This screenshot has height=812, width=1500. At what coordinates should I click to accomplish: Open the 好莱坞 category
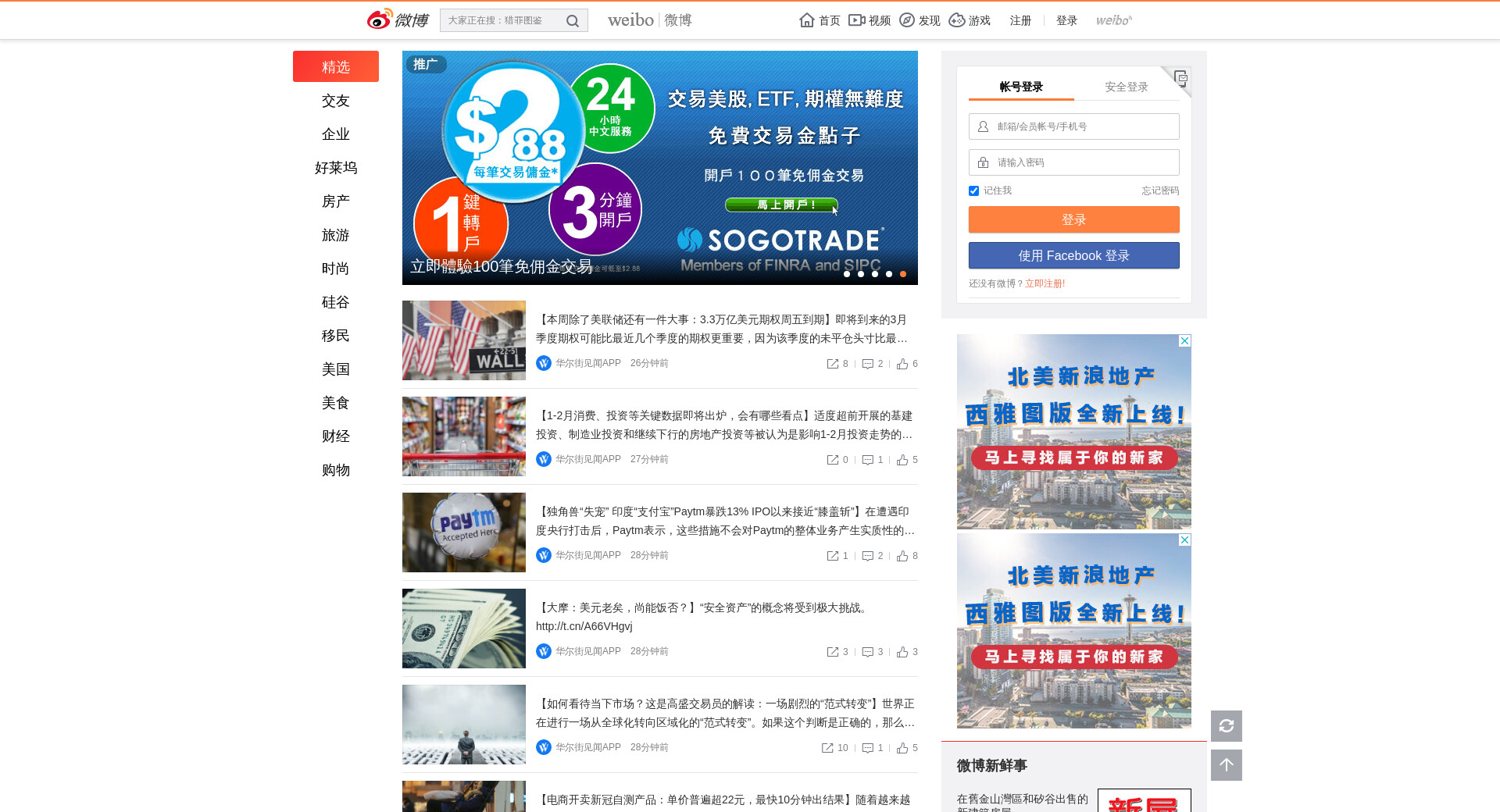[x=336, y=168]
